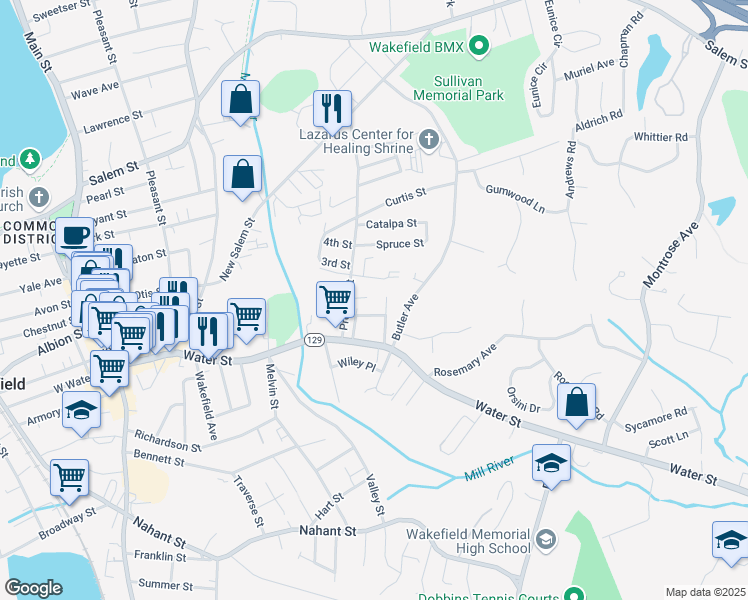The width and height of the screenshot is (748, 600).
Task: Click the Whittier Rd label
Action: (661, 137)
